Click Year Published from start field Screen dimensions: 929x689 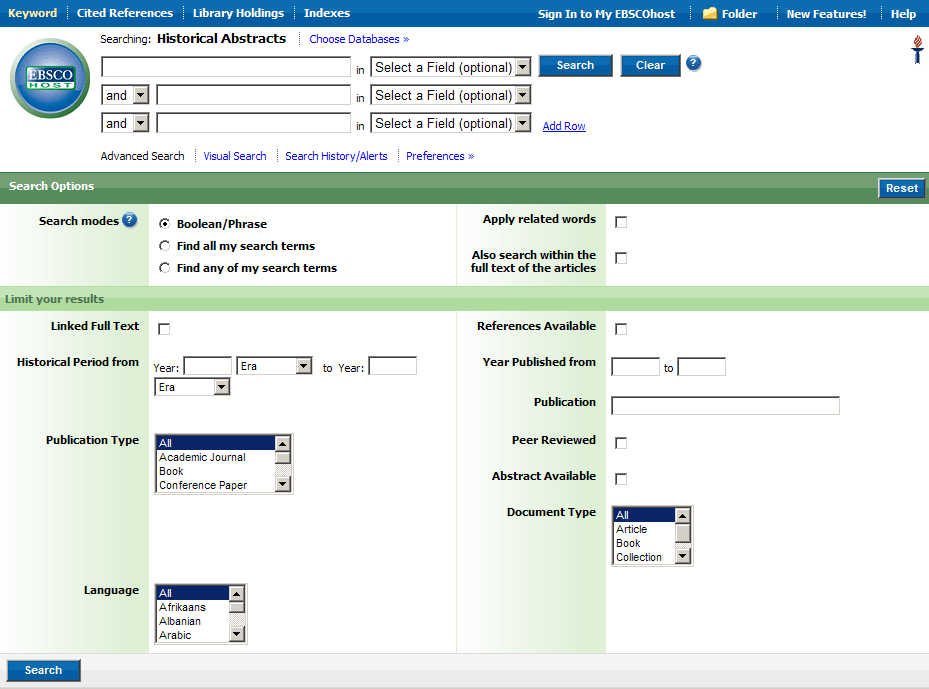pyautogui.click(x=635, y=367)
